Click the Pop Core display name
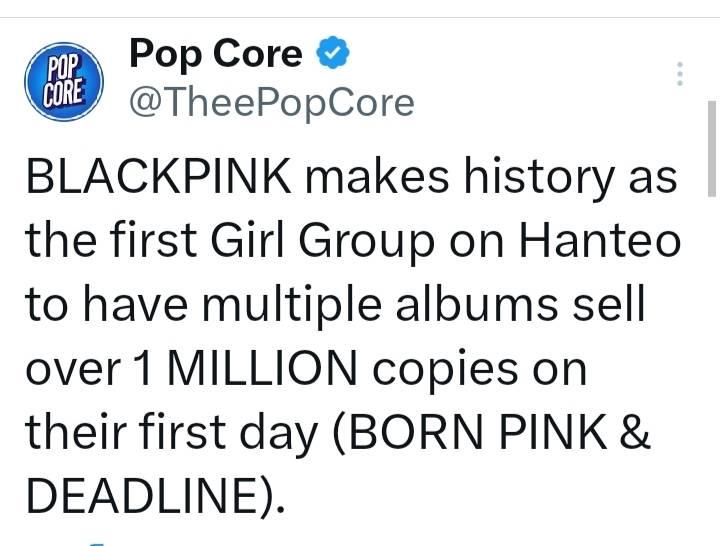 click(x=215, y=55)
